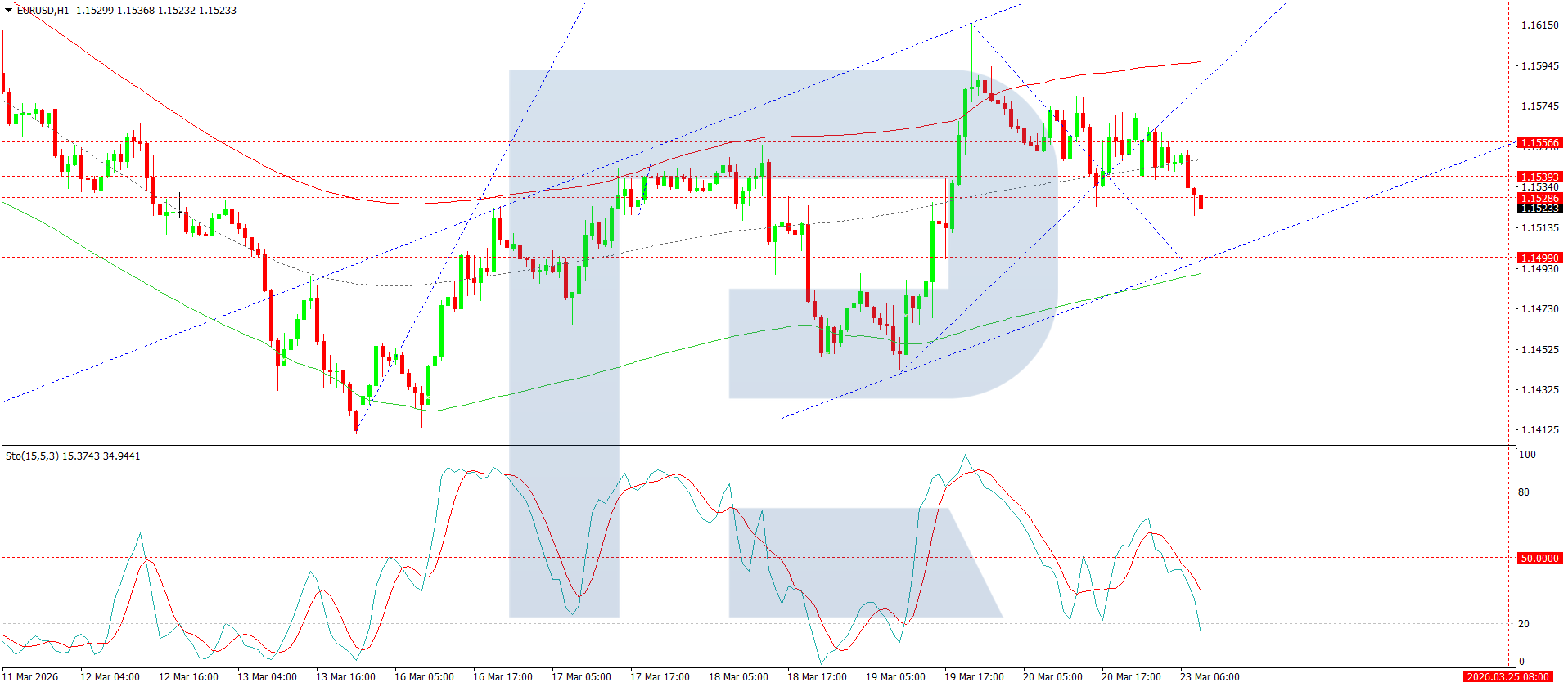Click the 80 level on the stochastic scale
The image size is (1568, 687).
pos(1524,492)
